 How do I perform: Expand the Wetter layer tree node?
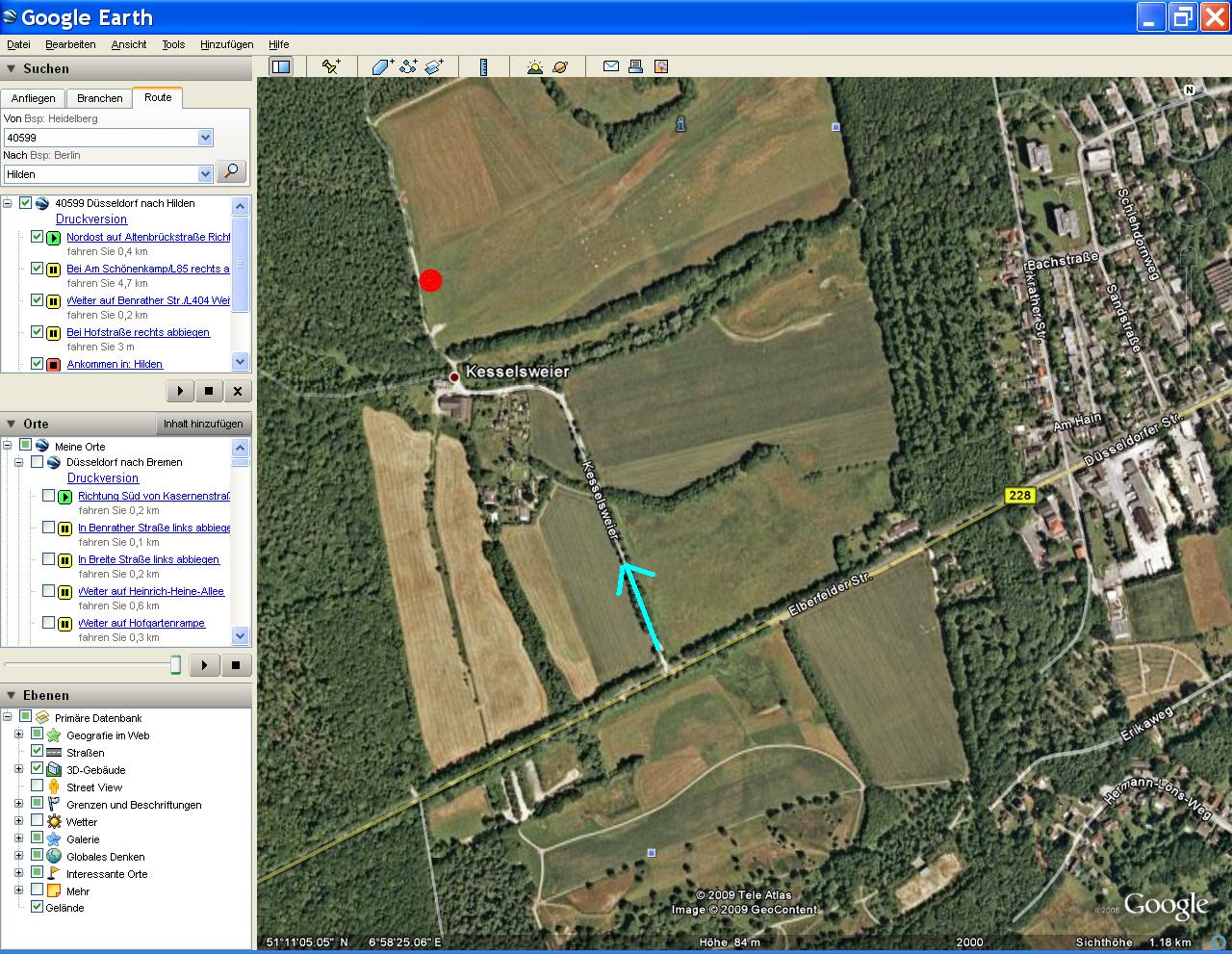[18, 822]
